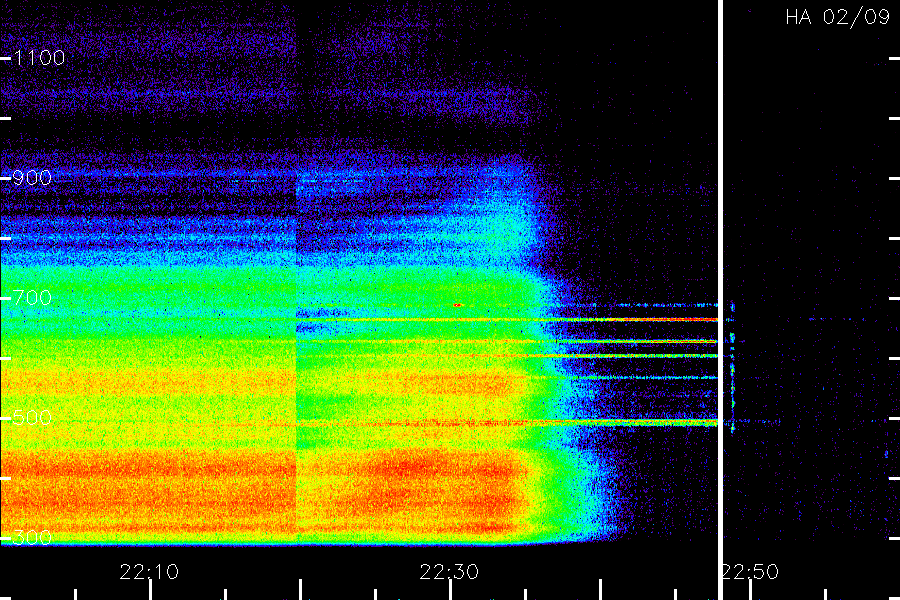Click the 1100 frequency axis label
This screenshot has height=600, width=900.
39,57
